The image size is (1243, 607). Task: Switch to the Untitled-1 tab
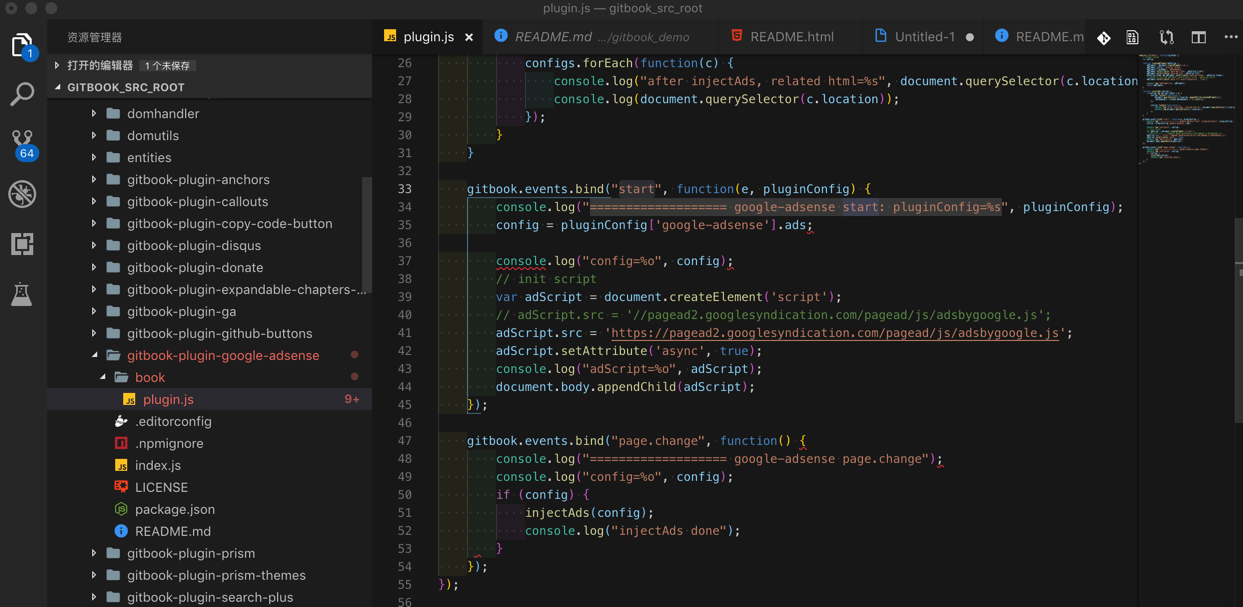tap(924, 37)
